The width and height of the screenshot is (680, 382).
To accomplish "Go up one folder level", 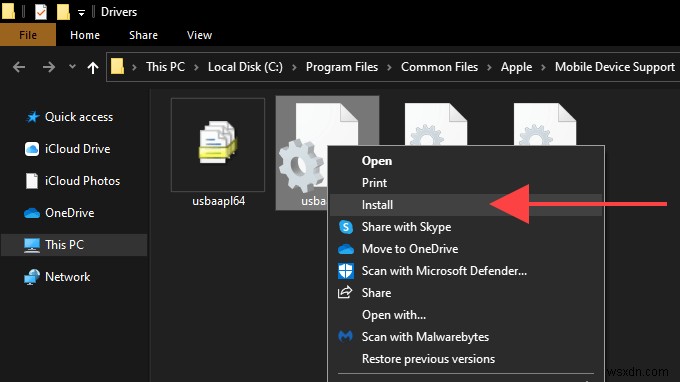I will (x=92, y=67).
